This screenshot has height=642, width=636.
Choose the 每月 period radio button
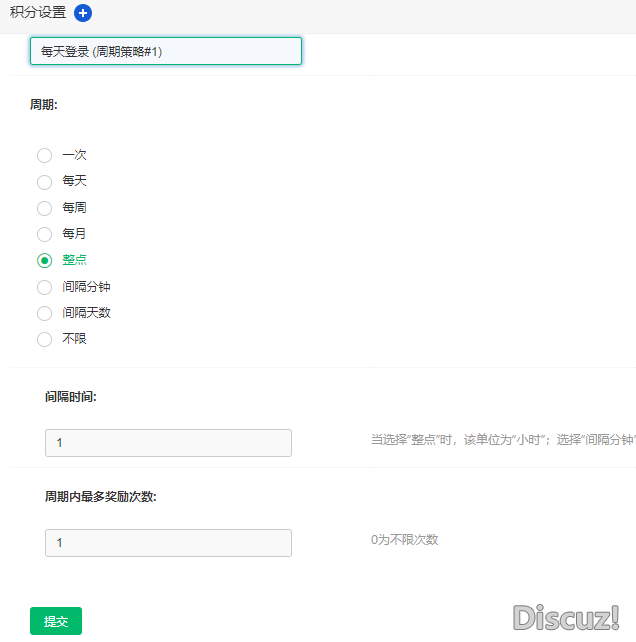[x=44, y=234]
